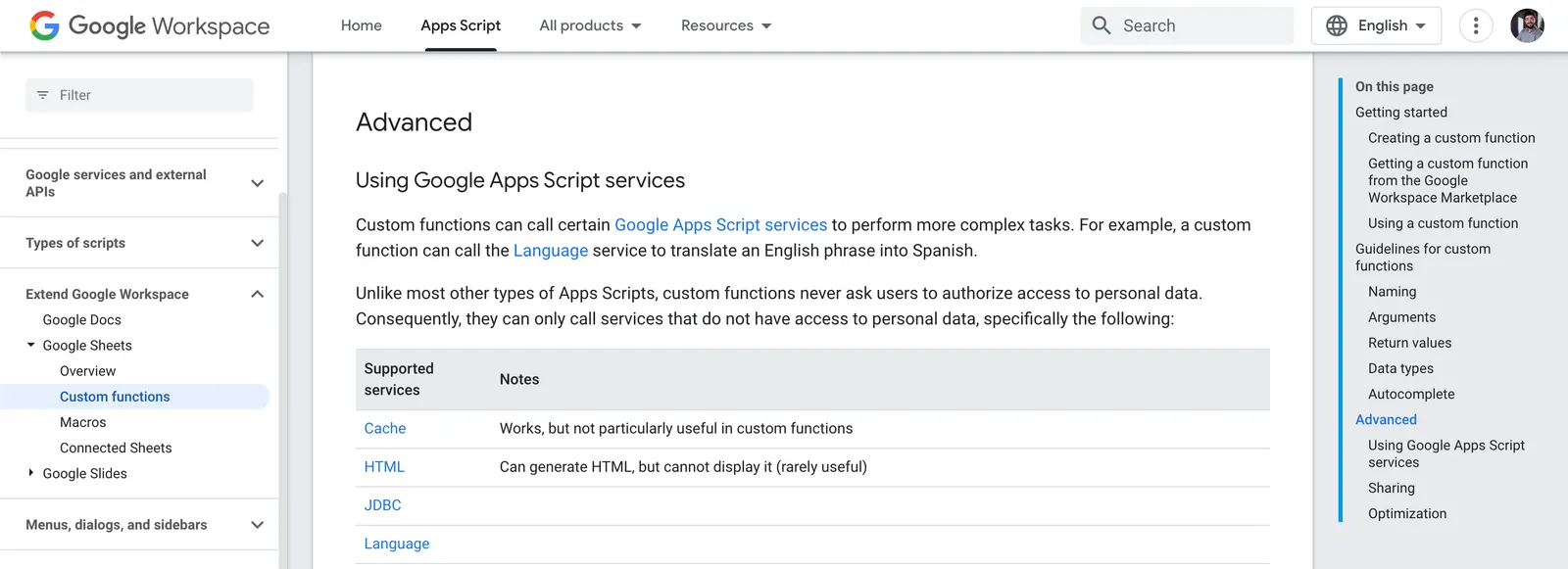The height and width of the screenshot is (569, 1568).
Task: Click the globe language icon
Action: pos(1337,25)
